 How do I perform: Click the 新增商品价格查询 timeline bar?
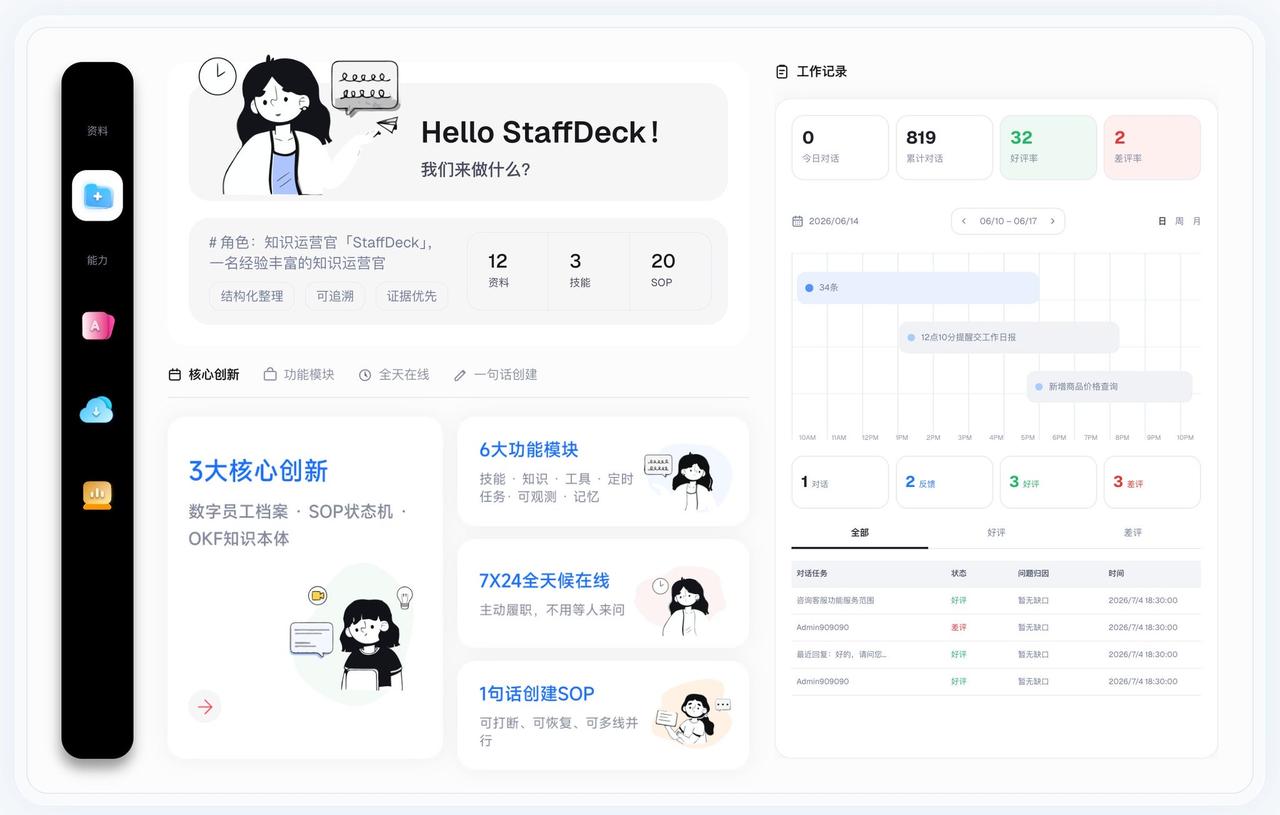pyautogui.click(x=1109, y=386)
